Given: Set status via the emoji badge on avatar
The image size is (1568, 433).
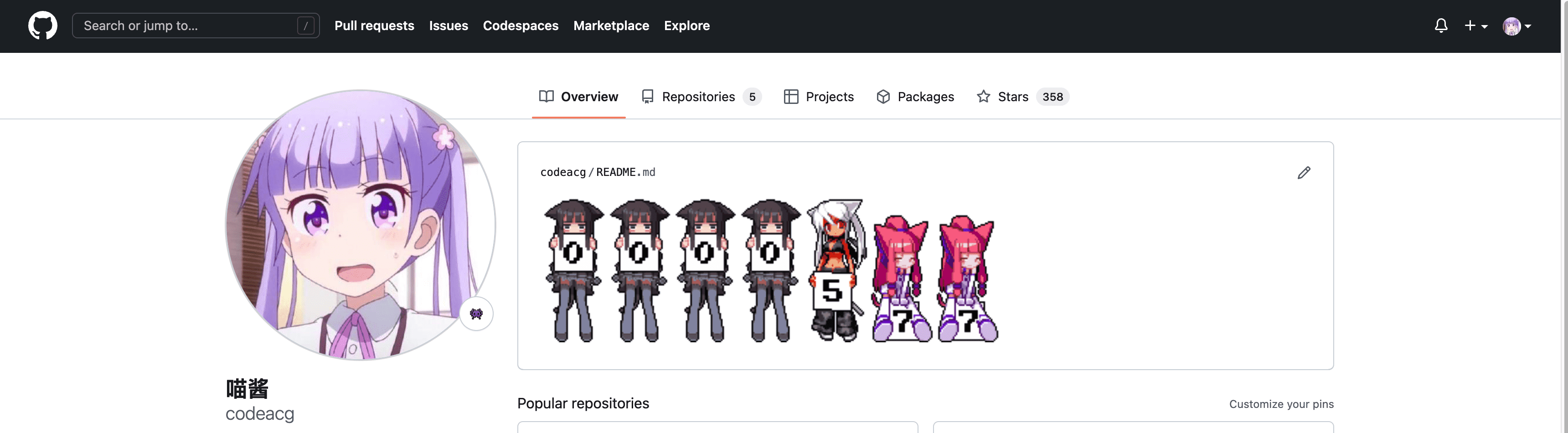Looking at the screenshot, I should tap(476, 314).
